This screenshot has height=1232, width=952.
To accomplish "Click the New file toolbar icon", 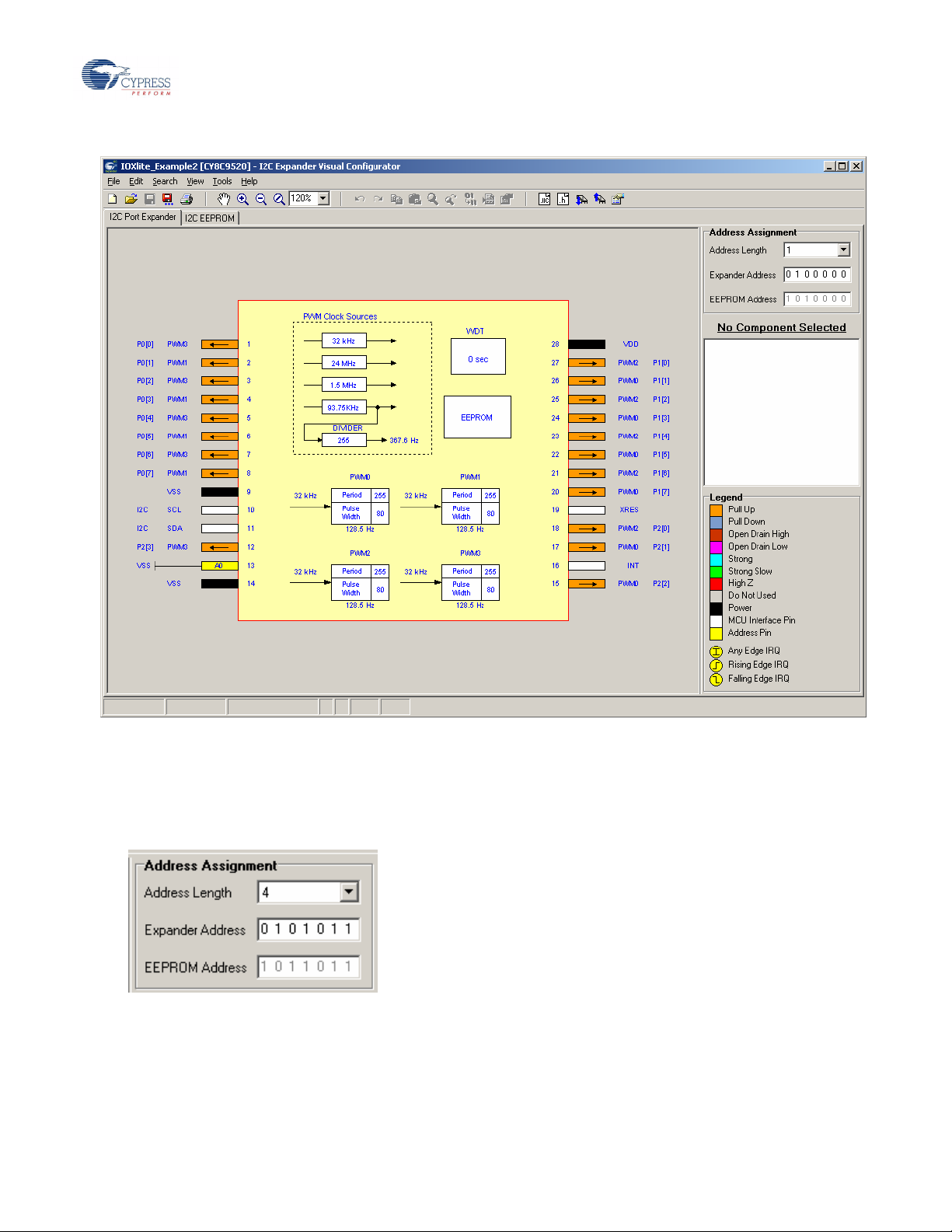I will (x=113, y=199).
